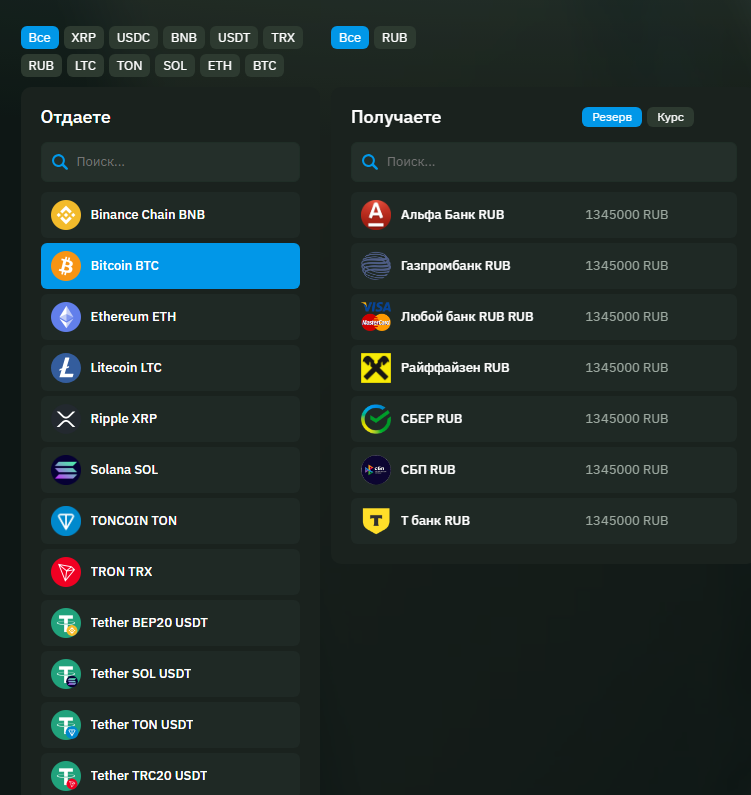Click the Газпромбанк RUB label
The width and height of the screenshot is (751, 795).
click(455, 266)
